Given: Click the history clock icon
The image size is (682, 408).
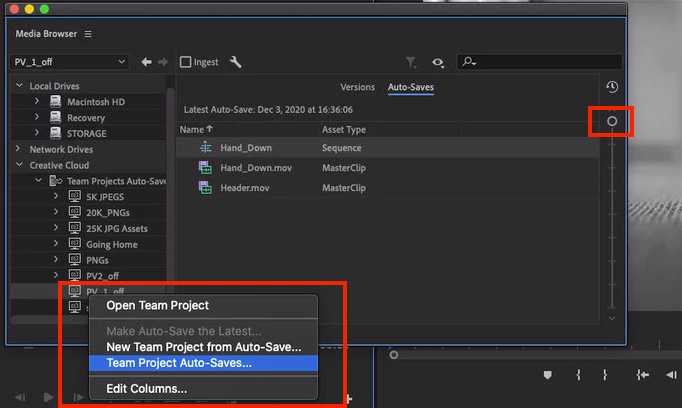Looking at the screenshot, I should point(612,87).
